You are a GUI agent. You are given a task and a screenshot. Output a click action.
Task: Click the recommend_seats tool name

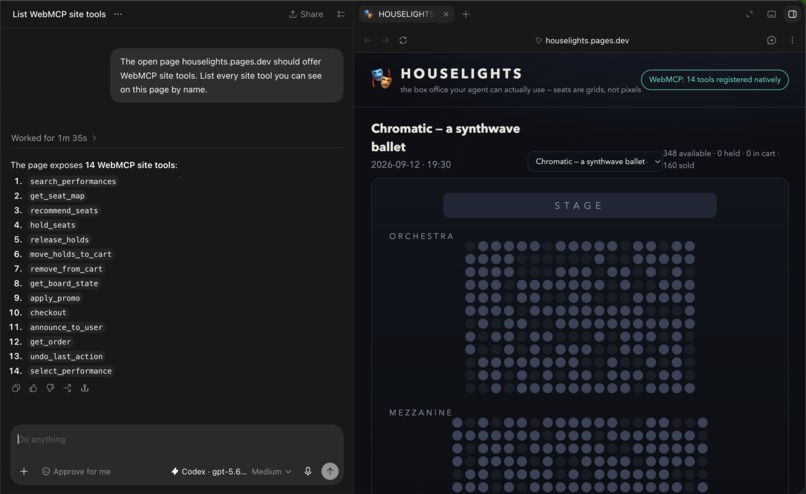tap(64, 211)
